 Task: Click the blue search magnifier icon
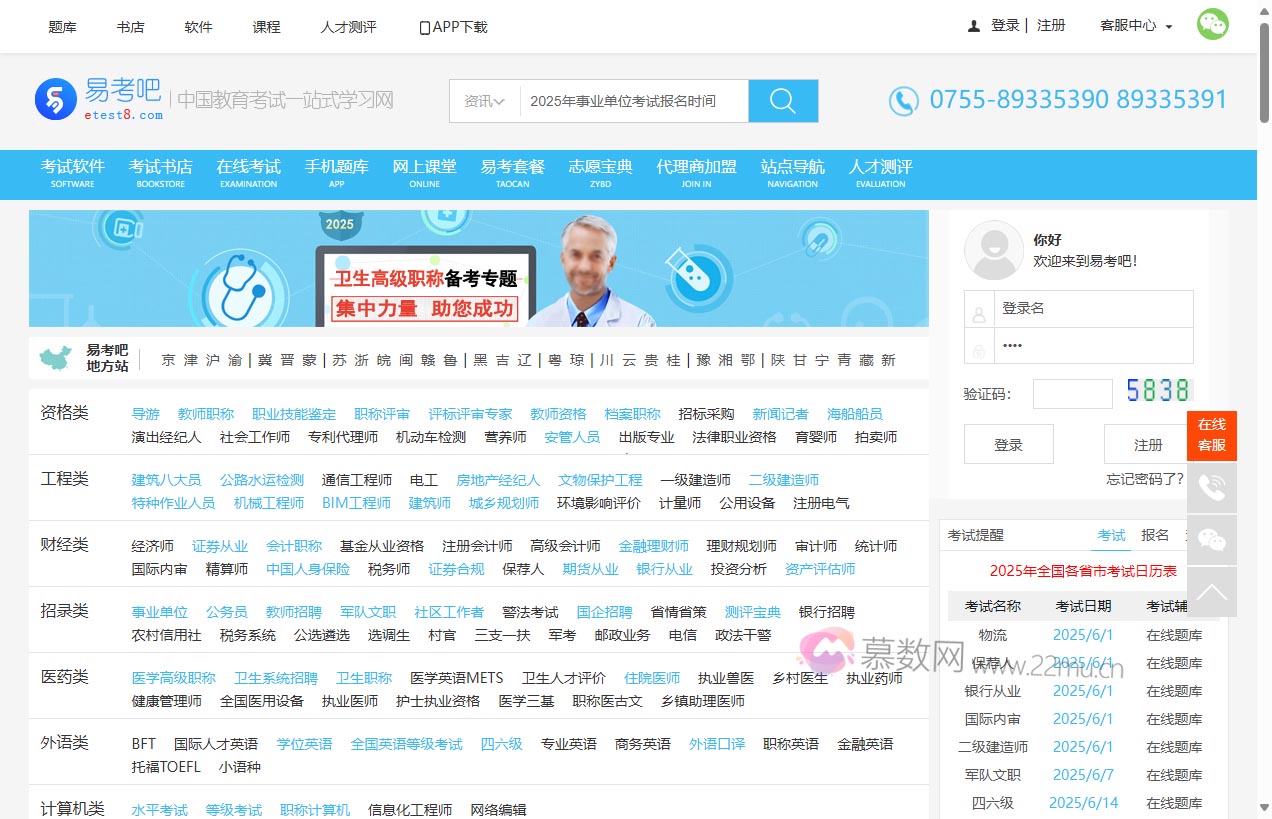point(783,100)
